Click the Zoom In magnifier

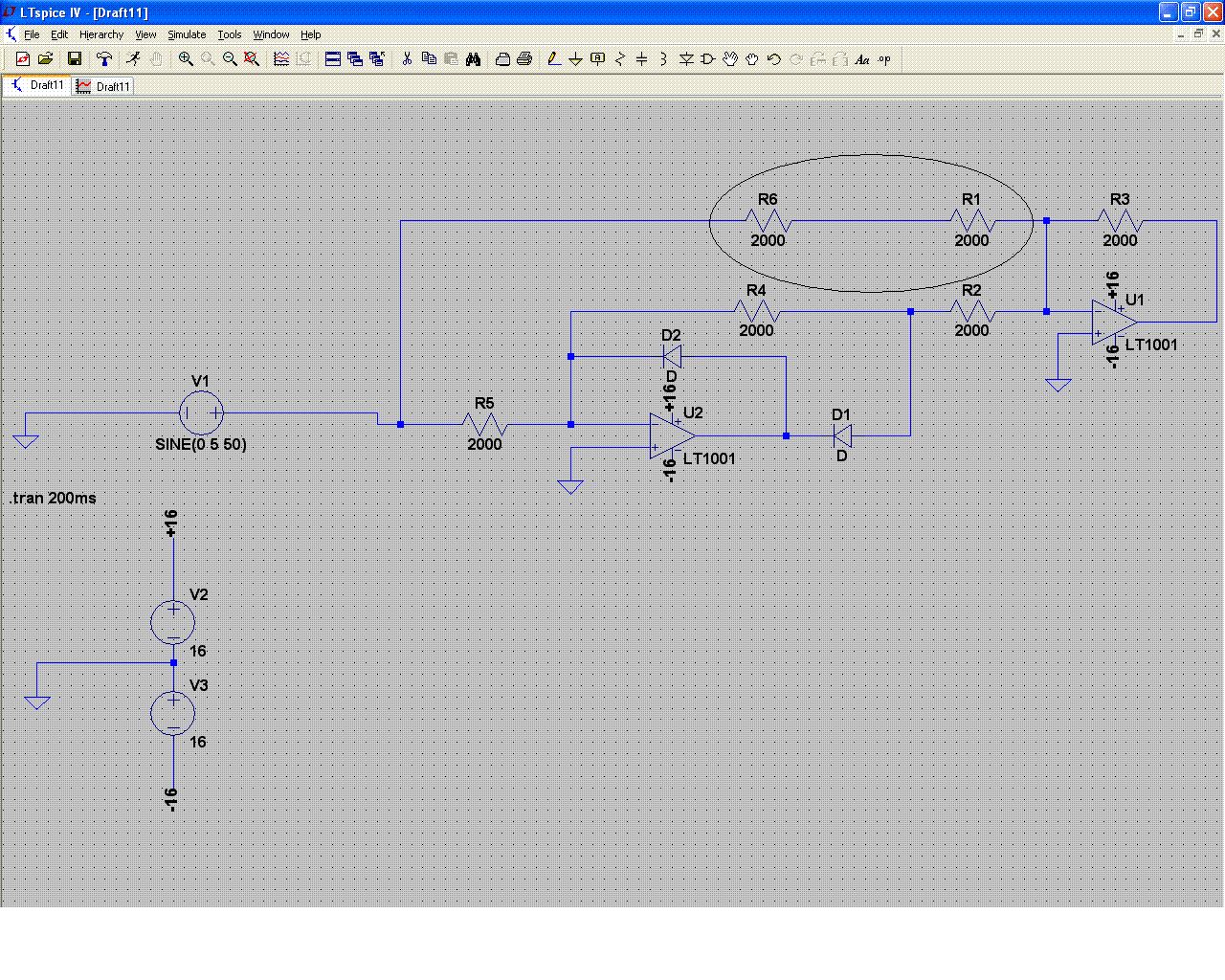(x=186, y=59)
